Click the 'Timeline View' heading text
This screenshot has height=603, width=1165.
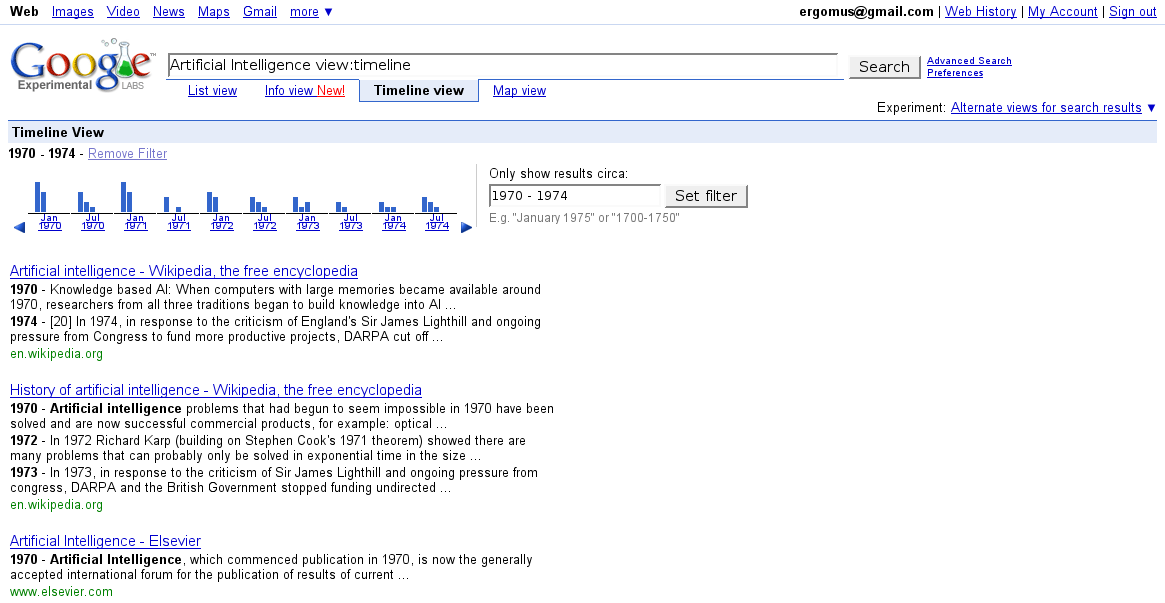pyautogui.click(x=58, y=133)
